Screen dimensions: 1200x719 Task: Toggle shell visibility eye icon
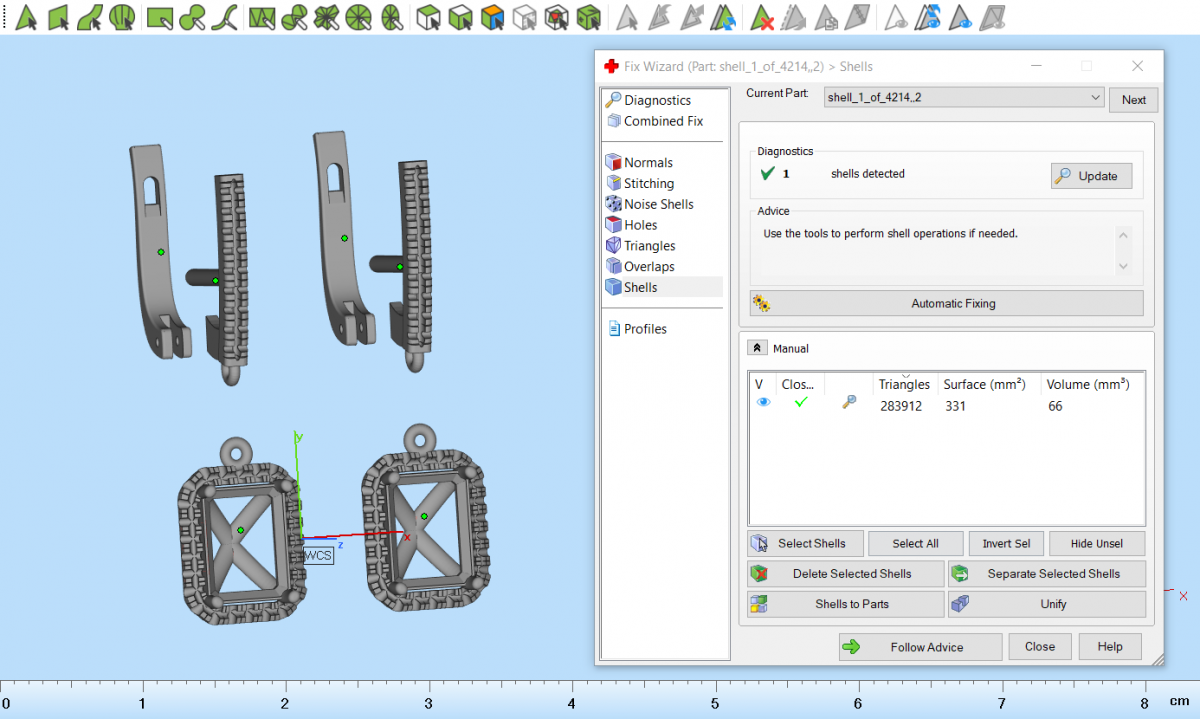click(x=764, y=402)
